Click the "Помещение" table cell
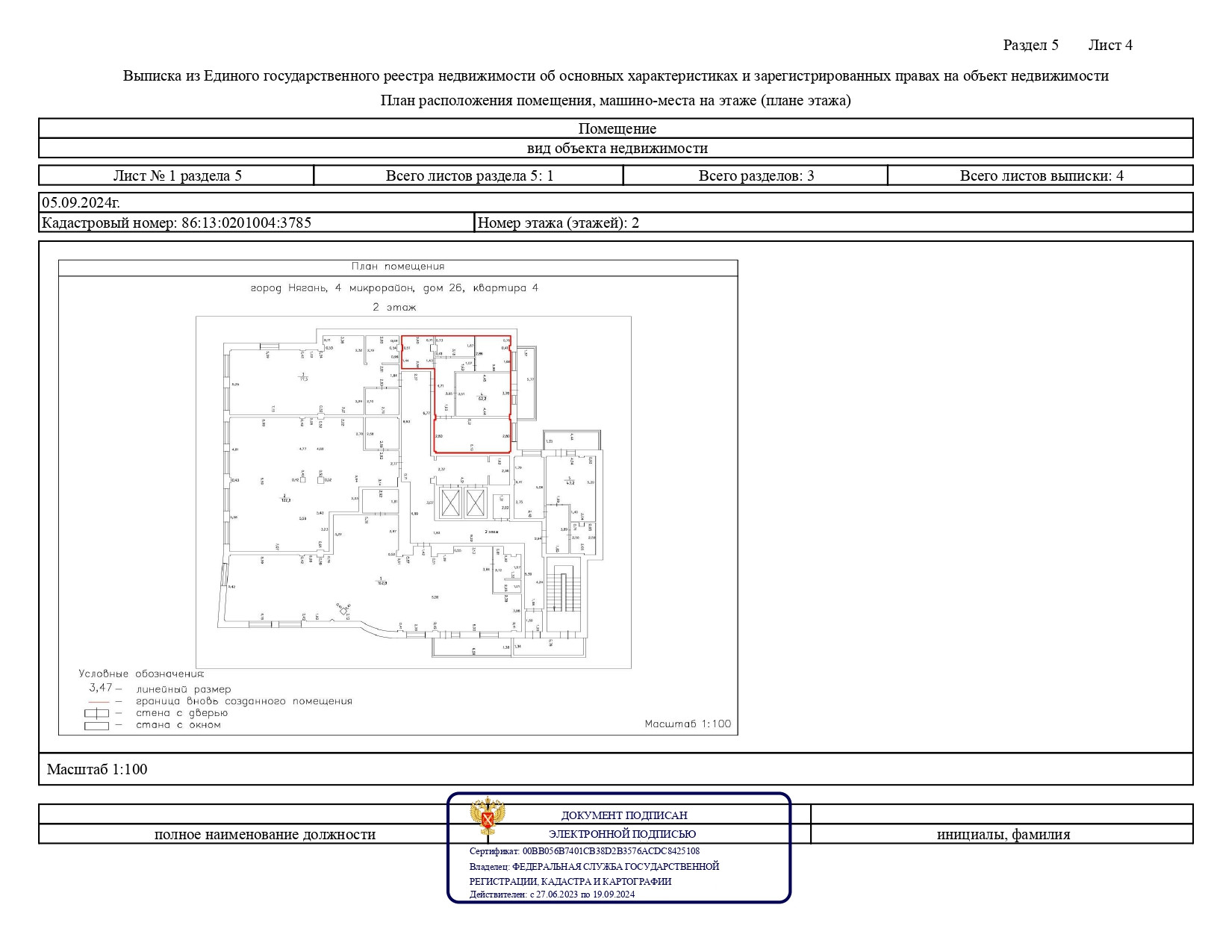 tap(616, 128)
